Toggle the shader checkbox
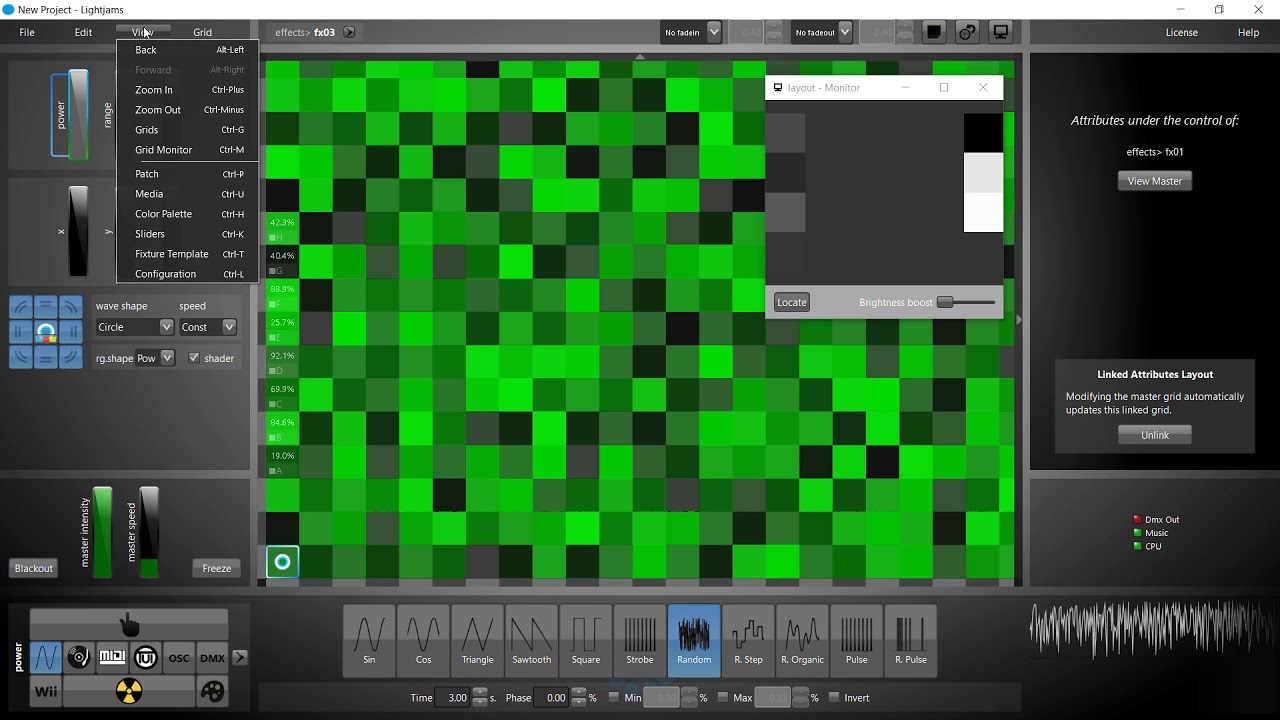The image size is (1280, 720). pos(194,358)
